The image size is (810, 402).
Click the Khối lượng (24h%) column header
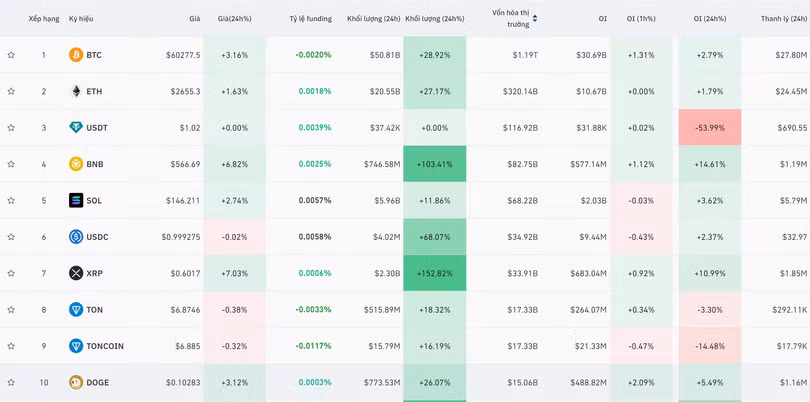434,18
